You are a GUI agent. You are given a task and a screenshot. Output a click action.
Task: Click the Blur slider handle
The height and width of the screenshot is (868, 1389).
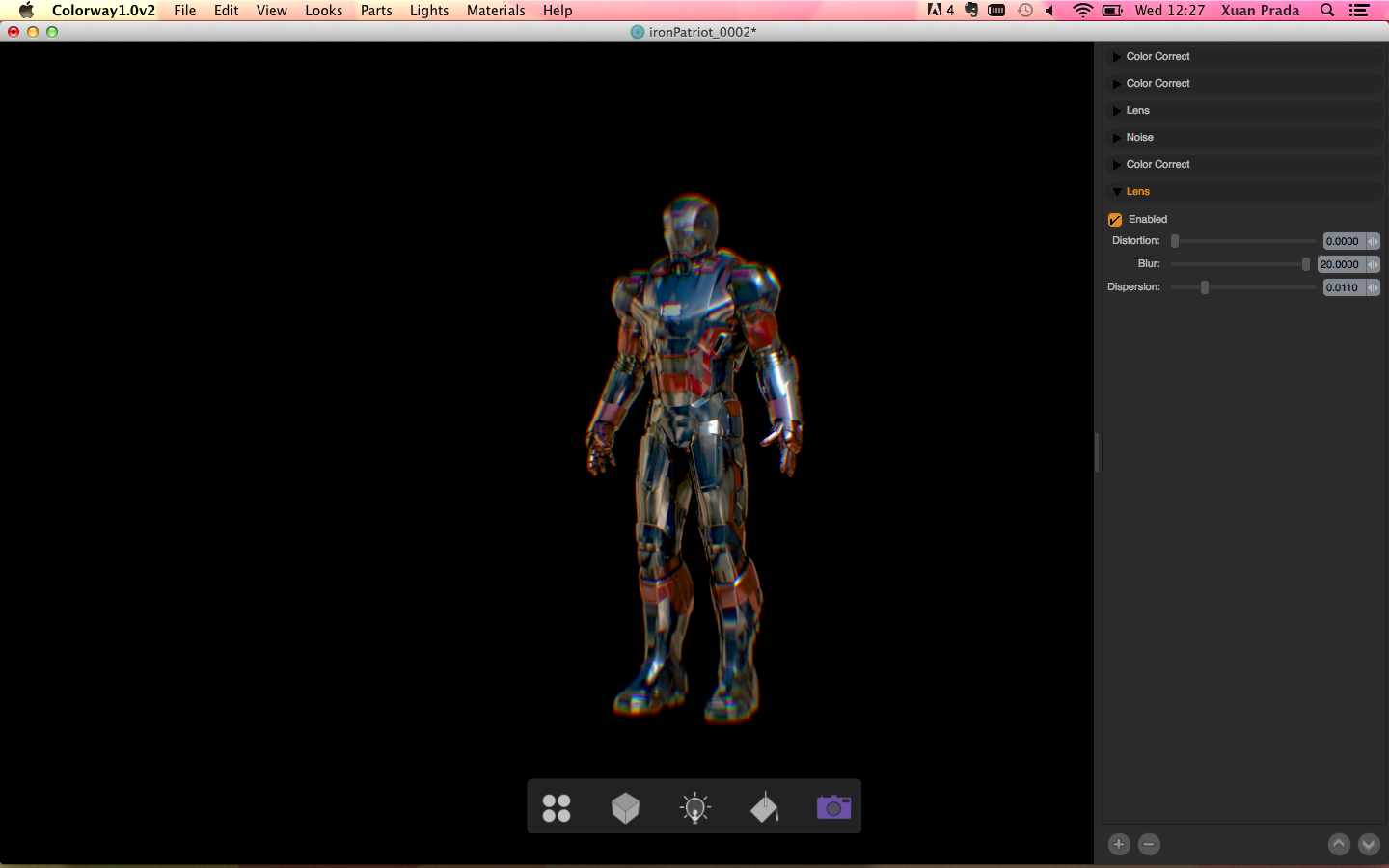[1306, 264]
